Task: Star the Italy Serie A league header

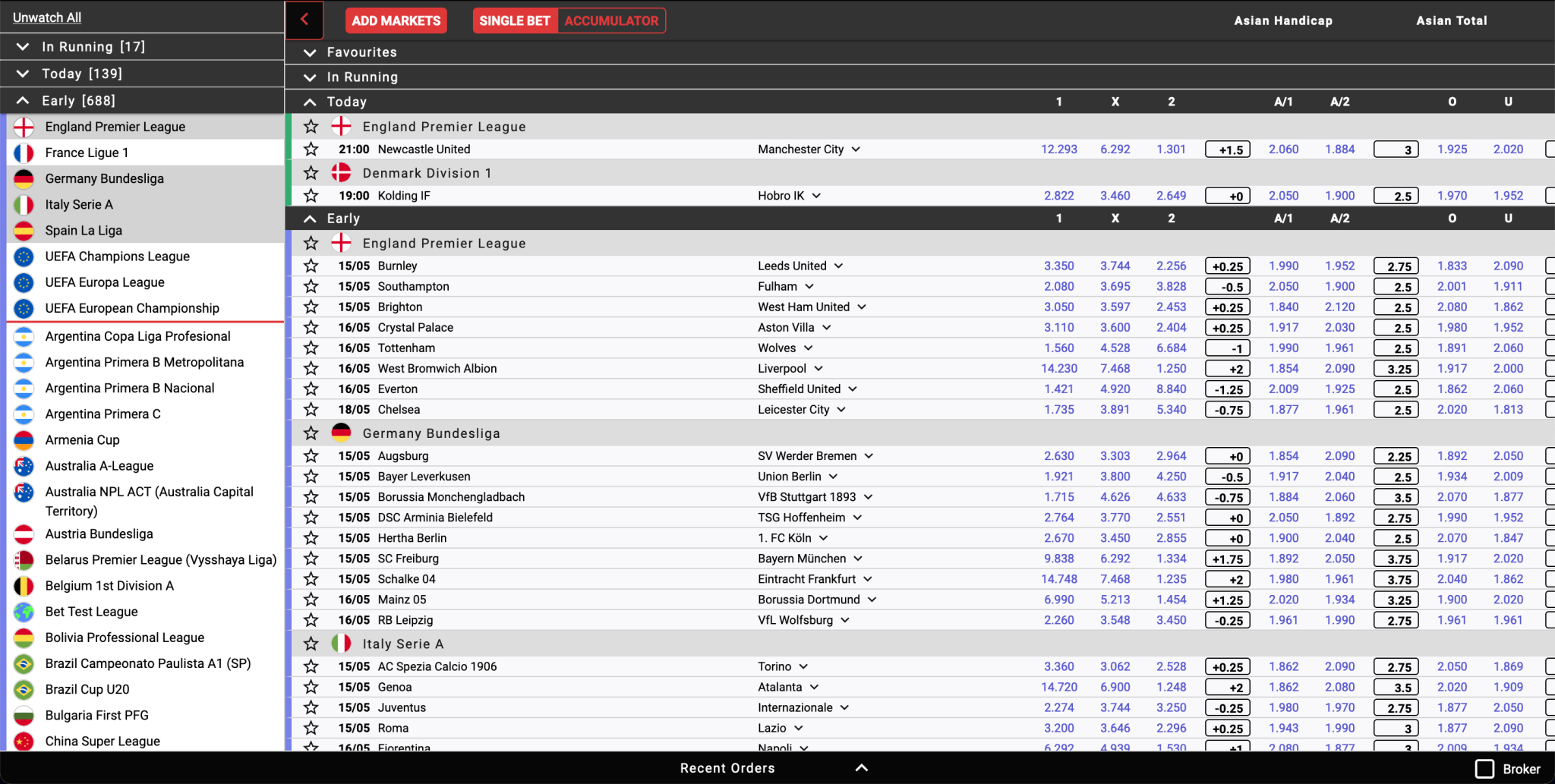Action: click(311, 644)
